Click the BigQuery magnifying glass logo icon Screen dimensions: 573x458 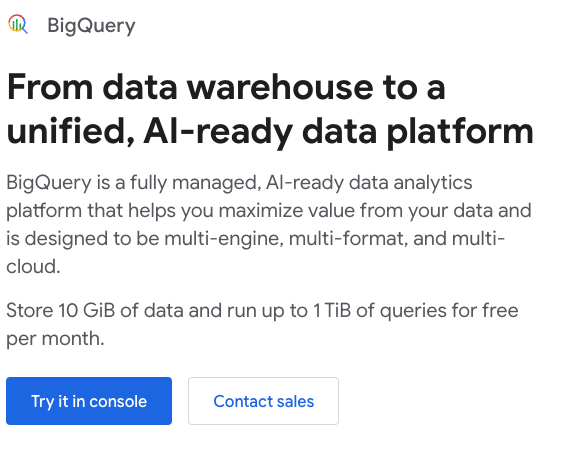click(x=18, y=24)
